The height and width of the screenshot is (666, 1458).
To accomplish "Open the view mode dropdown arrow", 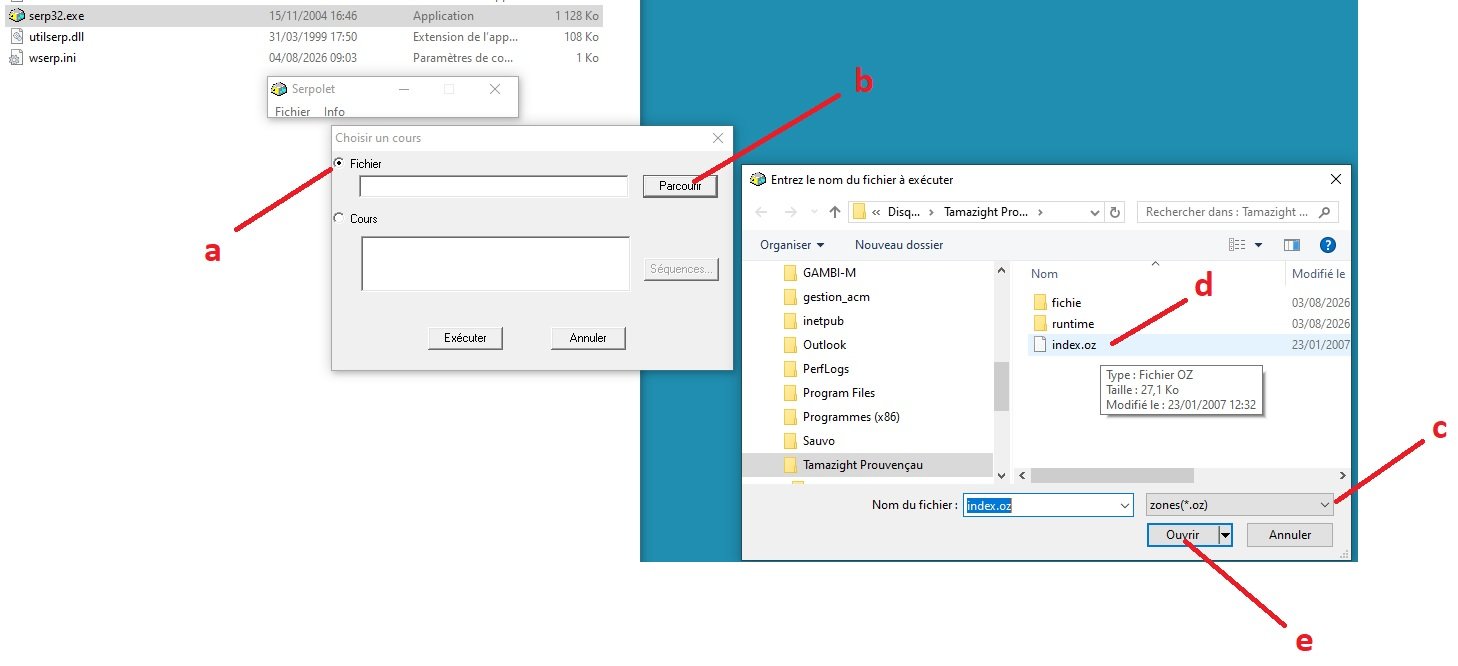I will click(x=1258, y=245).
